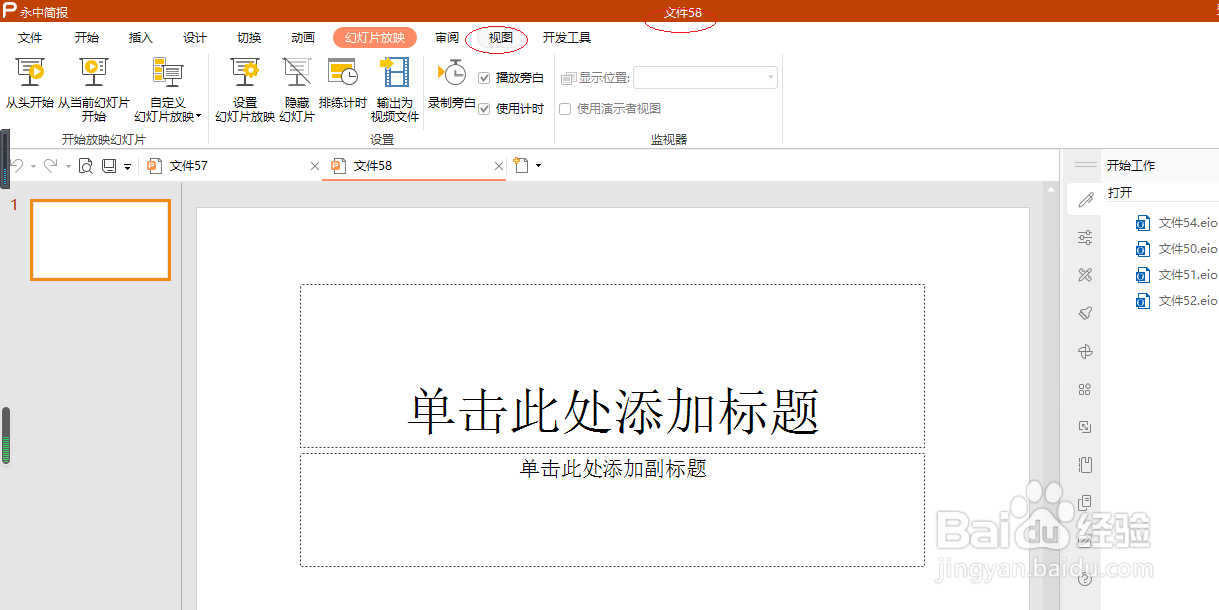The width and height of the screenshot is (1219, 610).
Task: Open 显示位置 combo box
Action: [705, 77]
